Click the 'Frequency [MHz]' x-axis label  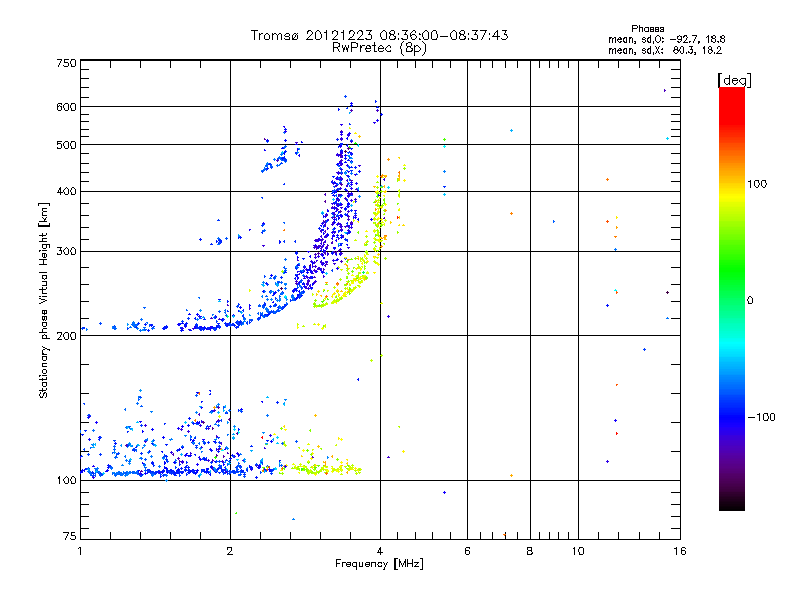379,564
